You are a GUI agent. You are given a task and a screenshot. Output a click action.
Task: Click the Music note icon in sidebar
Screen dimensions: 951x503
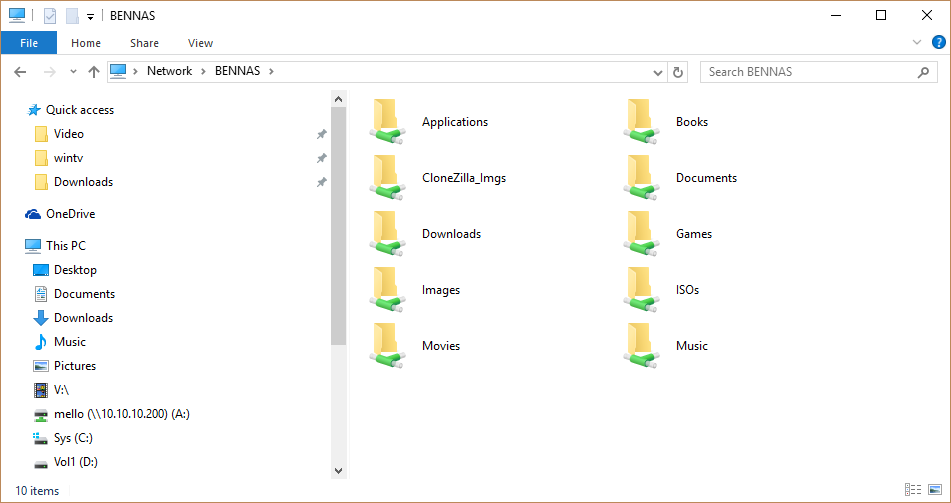point(41,342)
